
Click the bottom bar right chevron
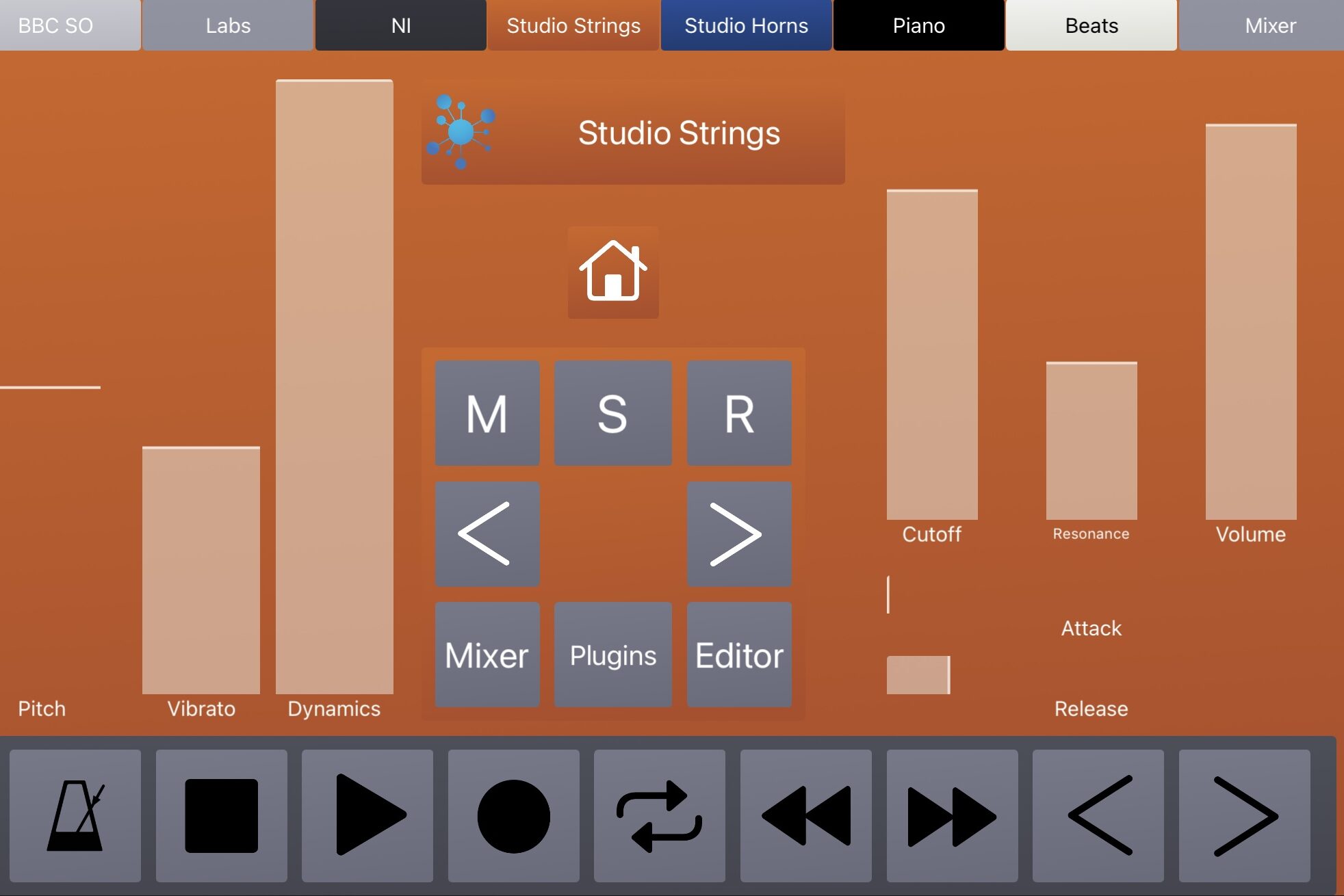pyautogui.click(x=1244, y=815)
